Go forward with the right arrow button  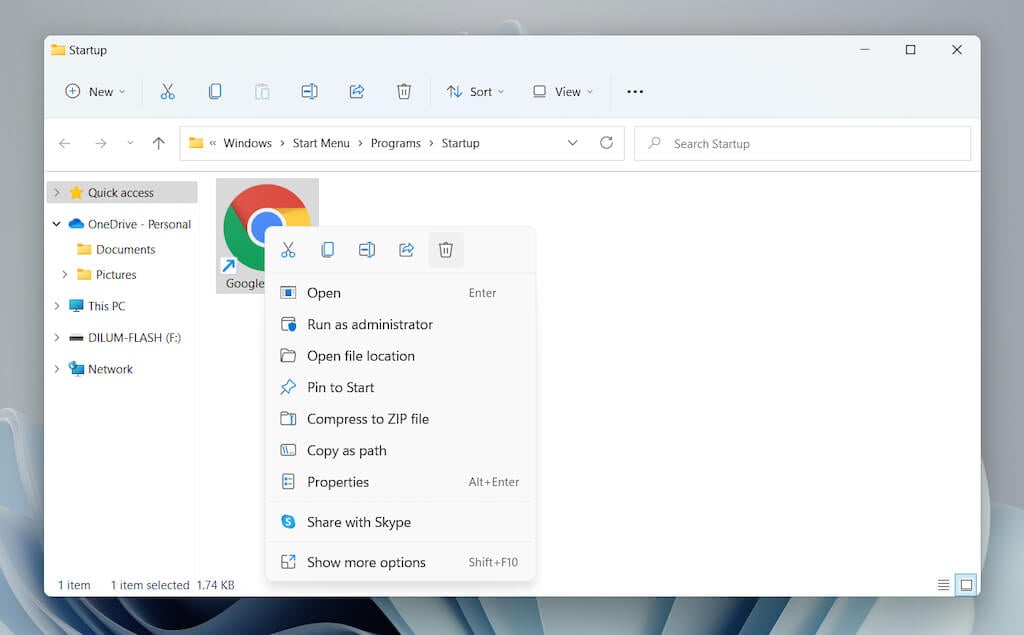(x=101, y=143)
